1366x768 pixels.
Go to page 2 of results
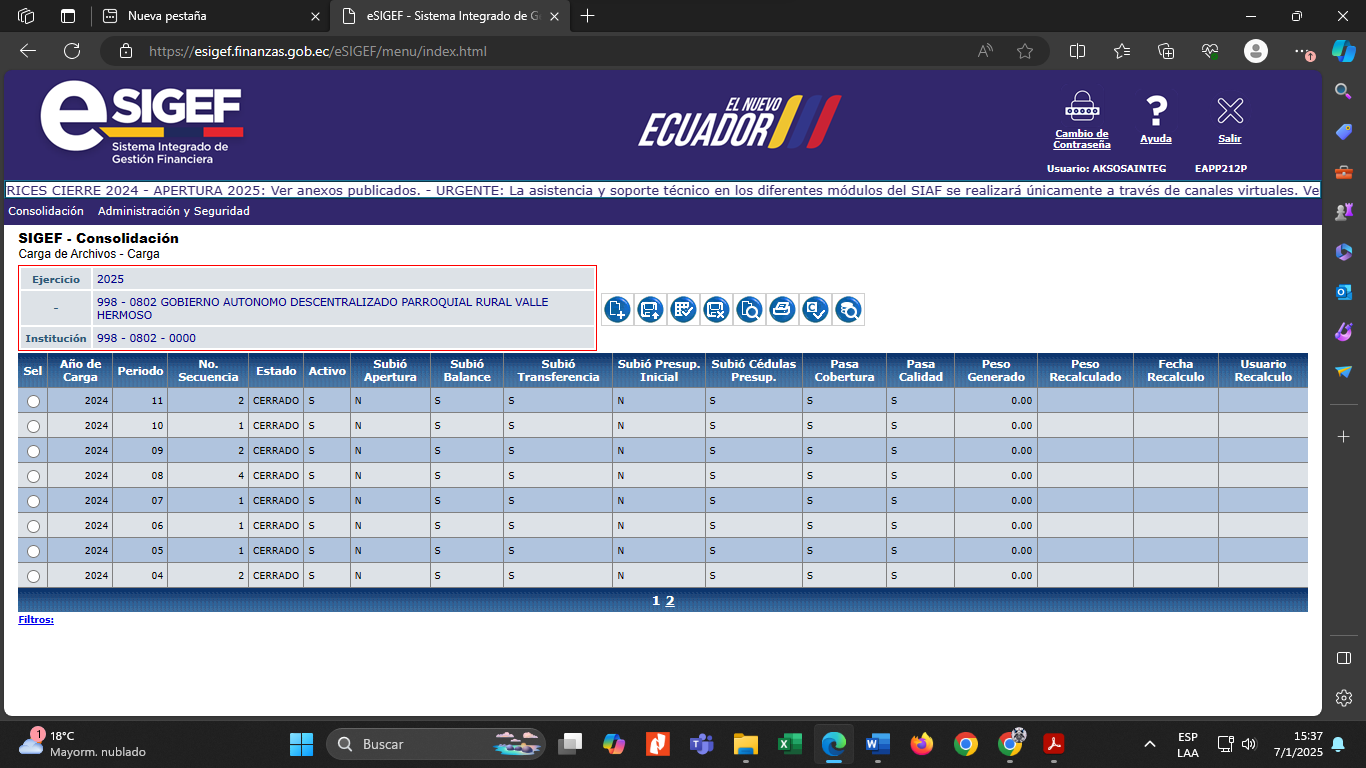[670, 601]
